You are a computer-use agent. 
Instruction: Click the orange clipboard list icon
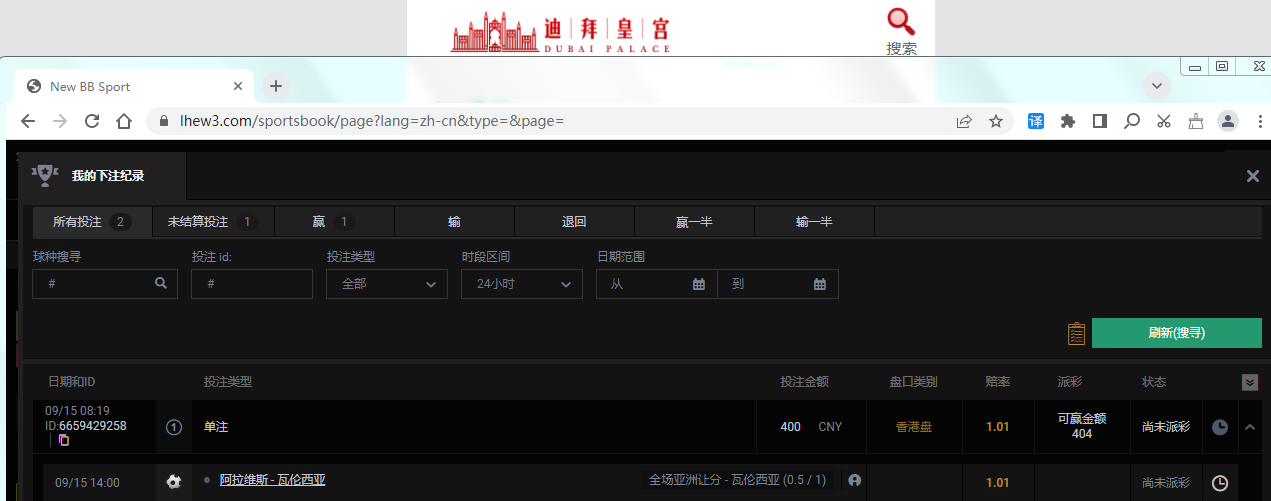click(x=1077, y=333)
